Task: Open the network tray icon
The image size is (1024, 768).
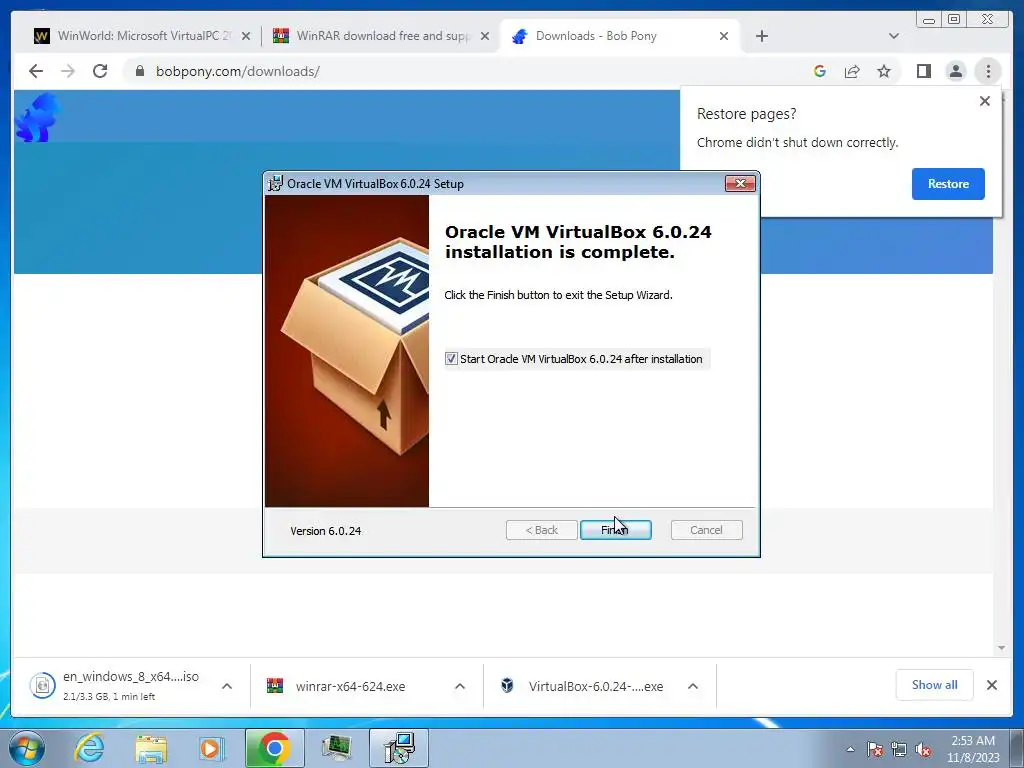Action: tap(899, 749)
